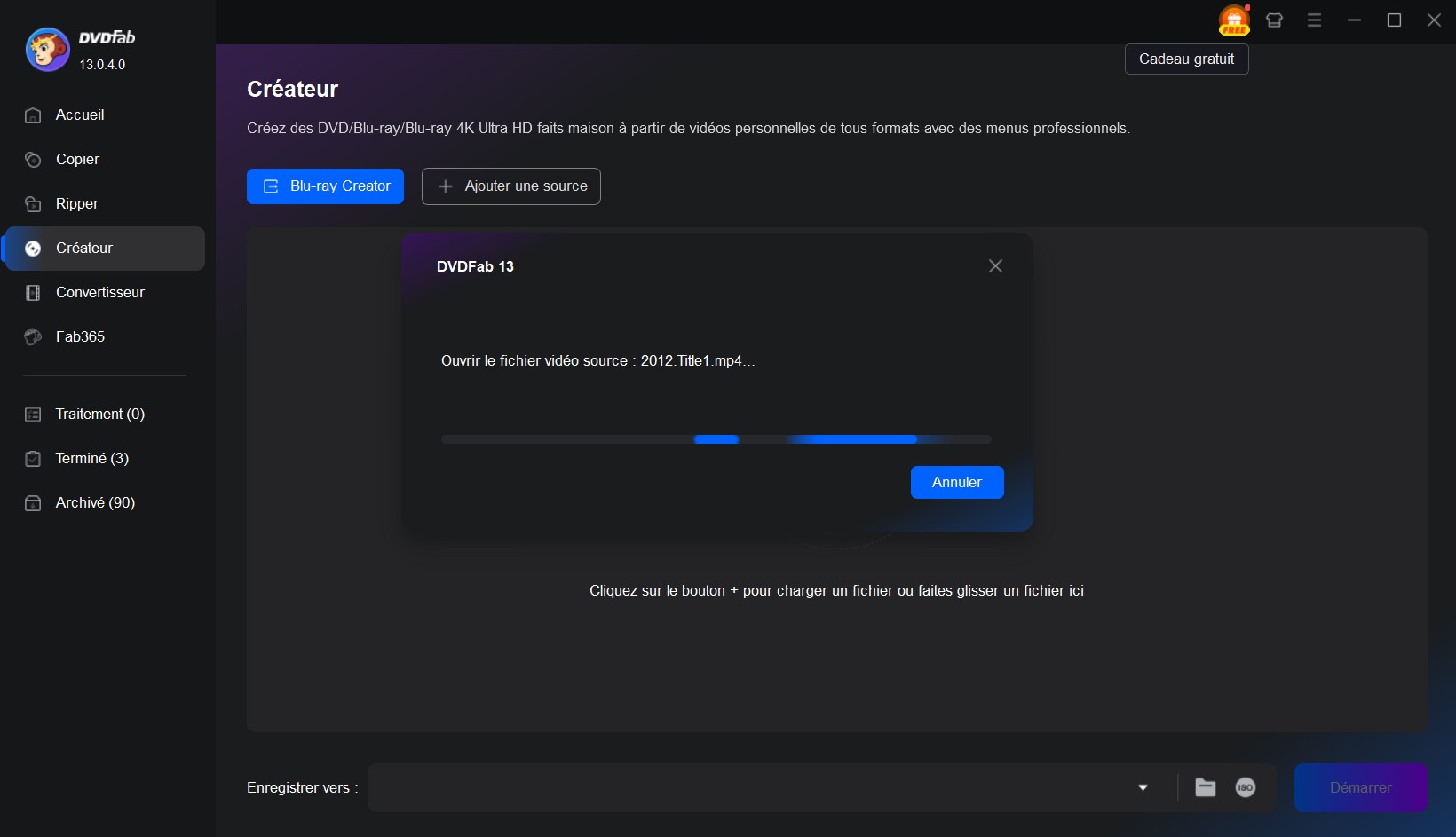Viewport: 1456px width, 837px height.
Task: View the Terminé (3) tasks
Action: 105,459
